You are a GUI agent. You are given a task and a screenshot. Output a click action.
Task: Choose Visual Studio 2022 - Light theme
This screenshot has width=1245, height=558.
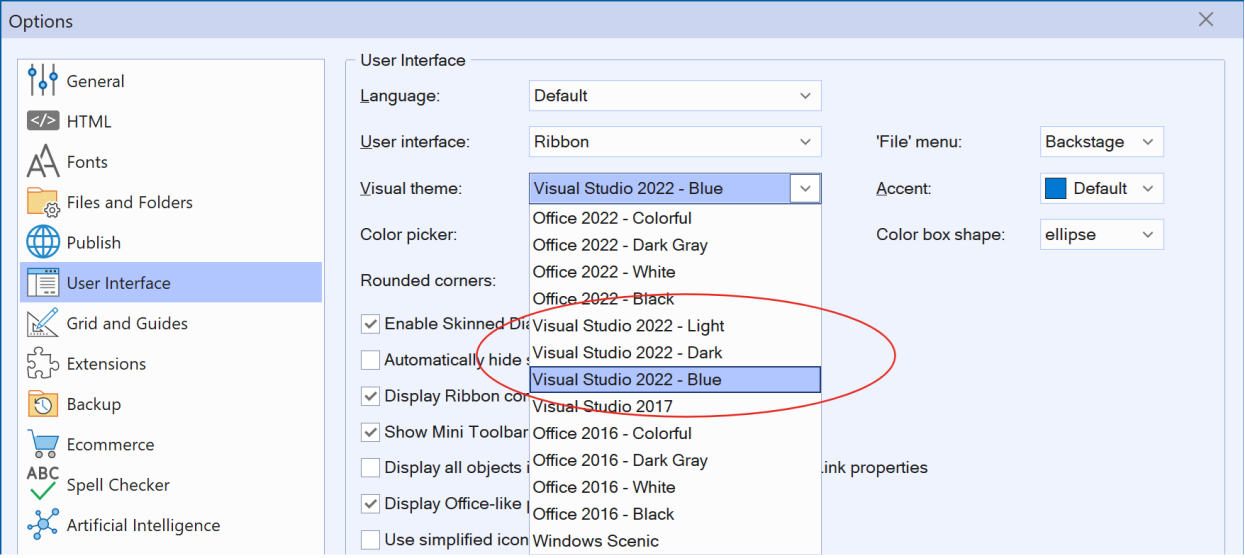(x=675, y=326)
